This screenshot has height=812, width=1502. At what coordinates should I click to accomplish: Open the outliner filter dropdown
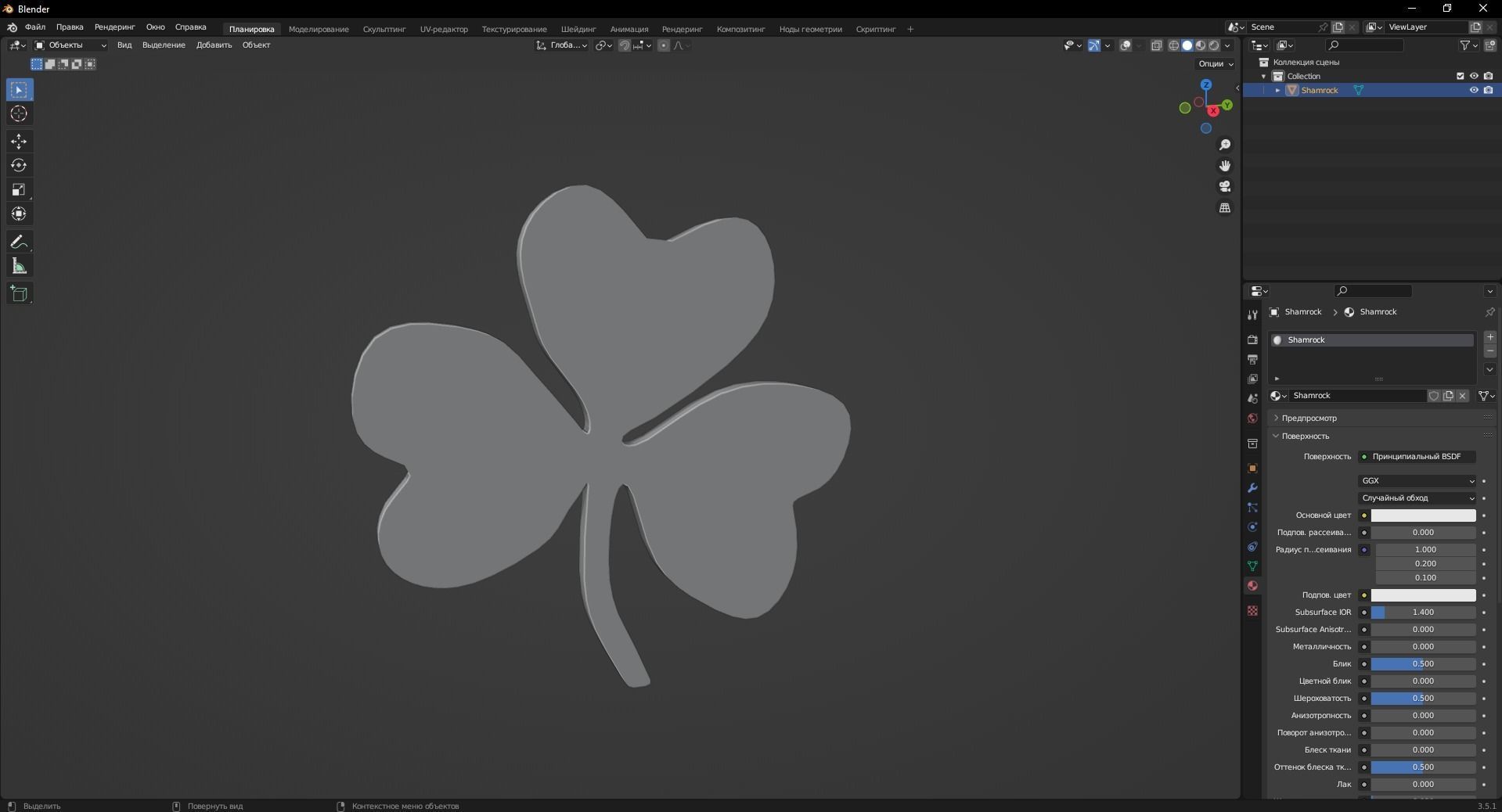pos(1468,45)
